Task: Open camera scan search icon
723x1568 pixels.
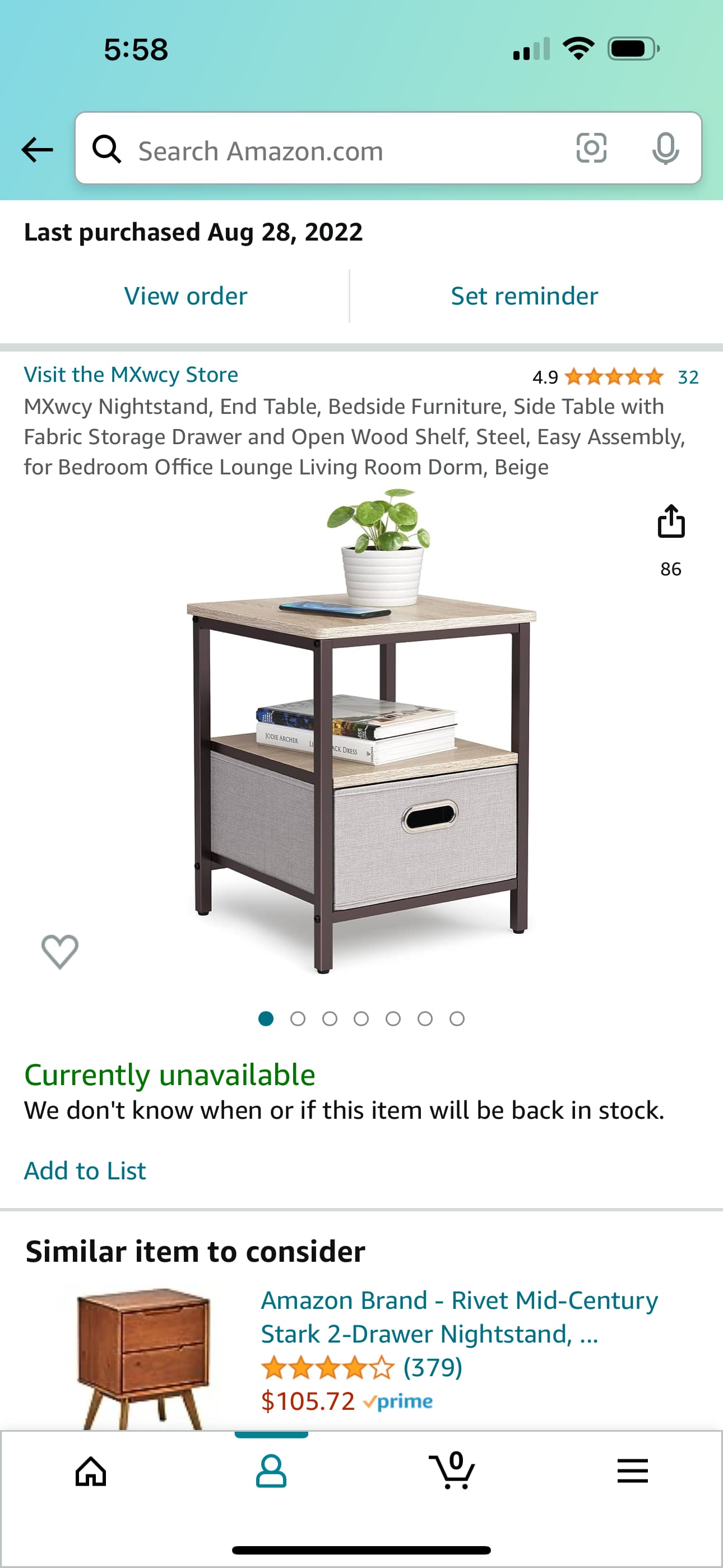Action: (591, 148)
